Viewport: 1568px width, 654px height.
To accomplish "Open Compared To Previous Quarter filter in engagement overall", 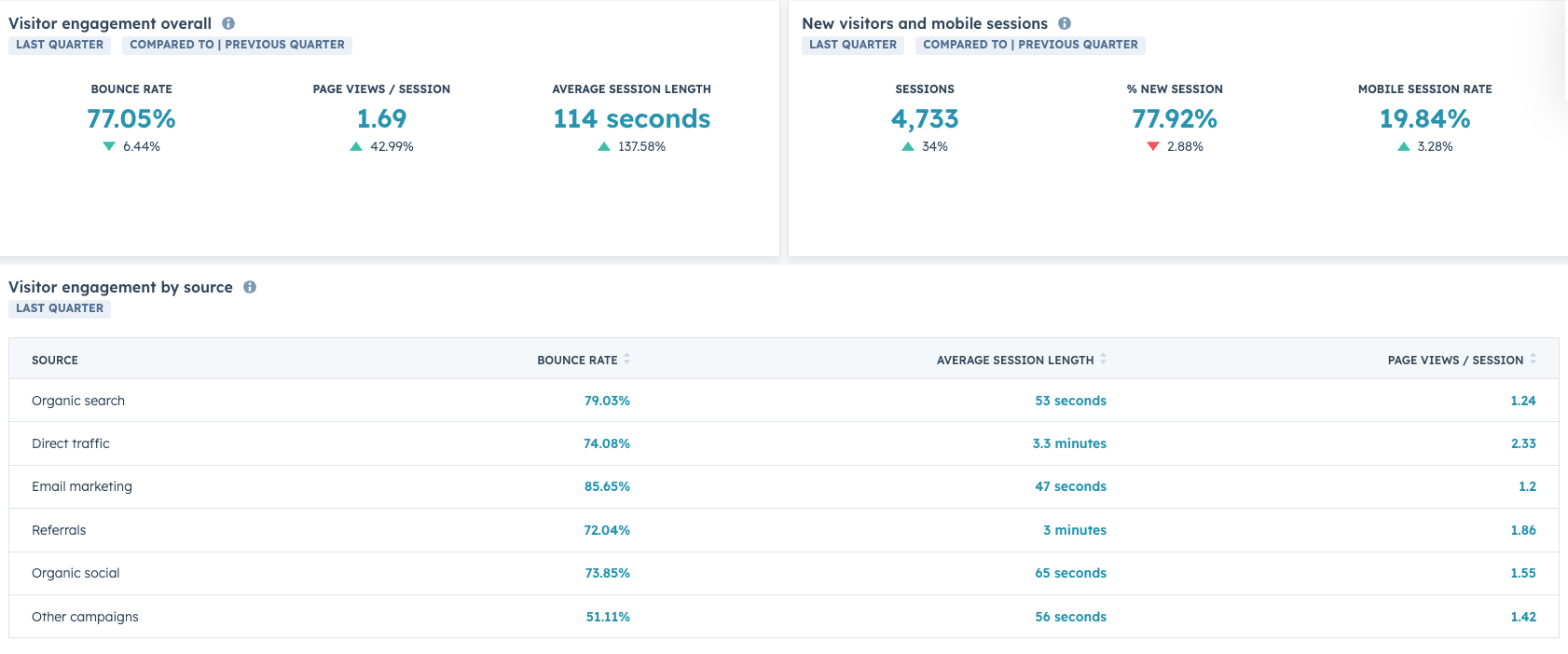I will point(237,45).
